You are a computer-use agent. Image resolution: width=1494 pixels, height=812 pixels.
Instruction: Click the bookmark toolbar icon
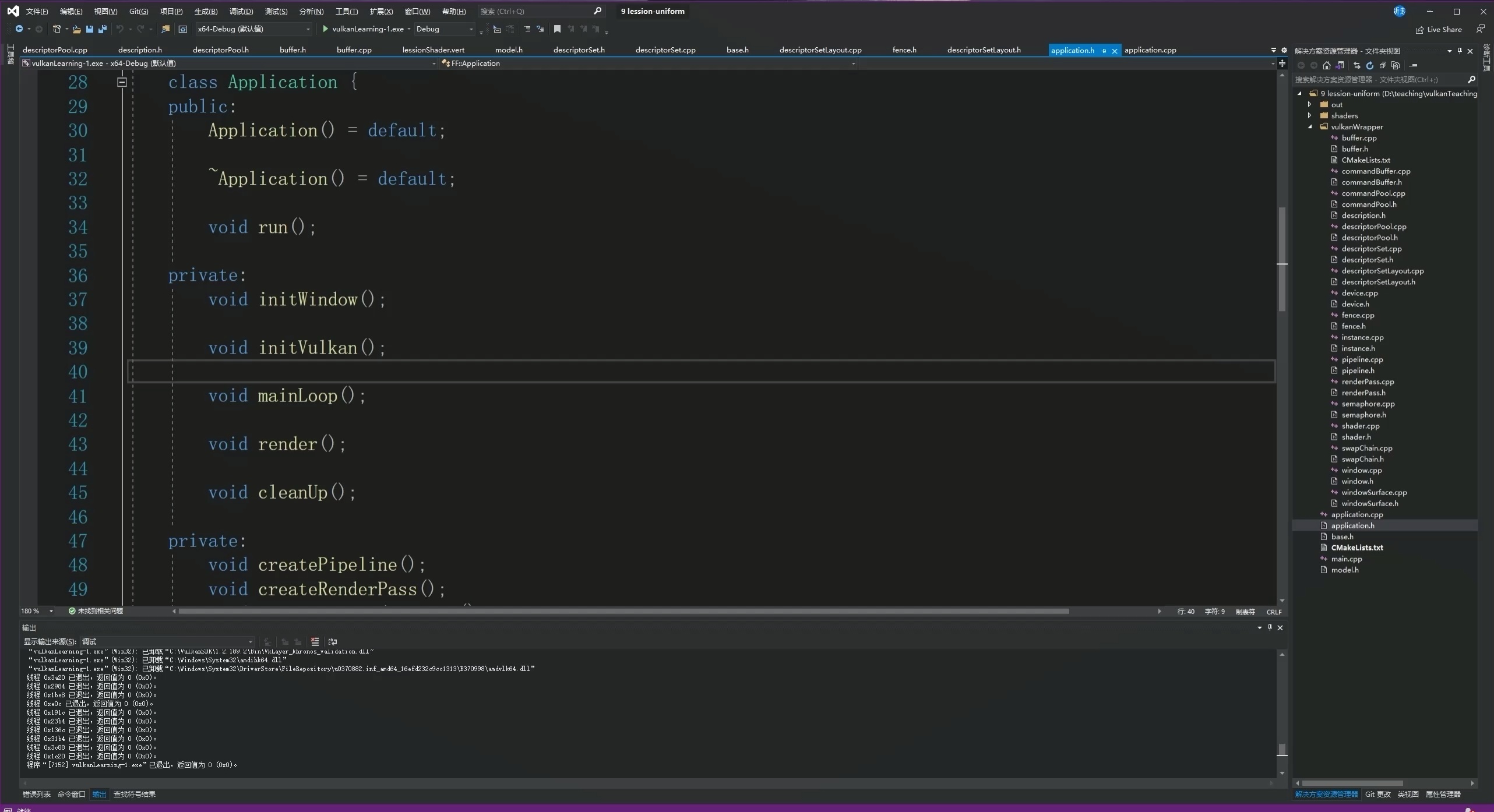tap(557, 29)
